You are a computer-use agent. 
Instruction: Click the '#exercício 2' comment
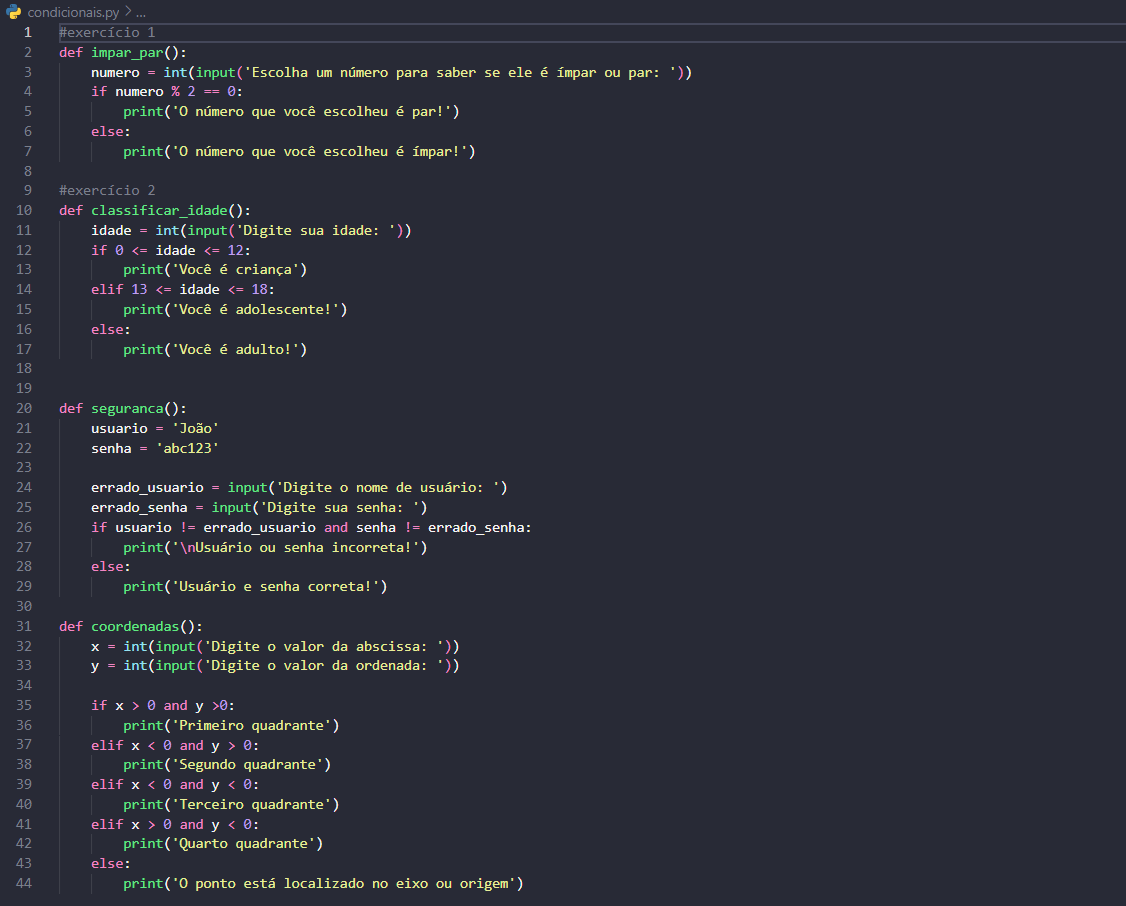107,190
